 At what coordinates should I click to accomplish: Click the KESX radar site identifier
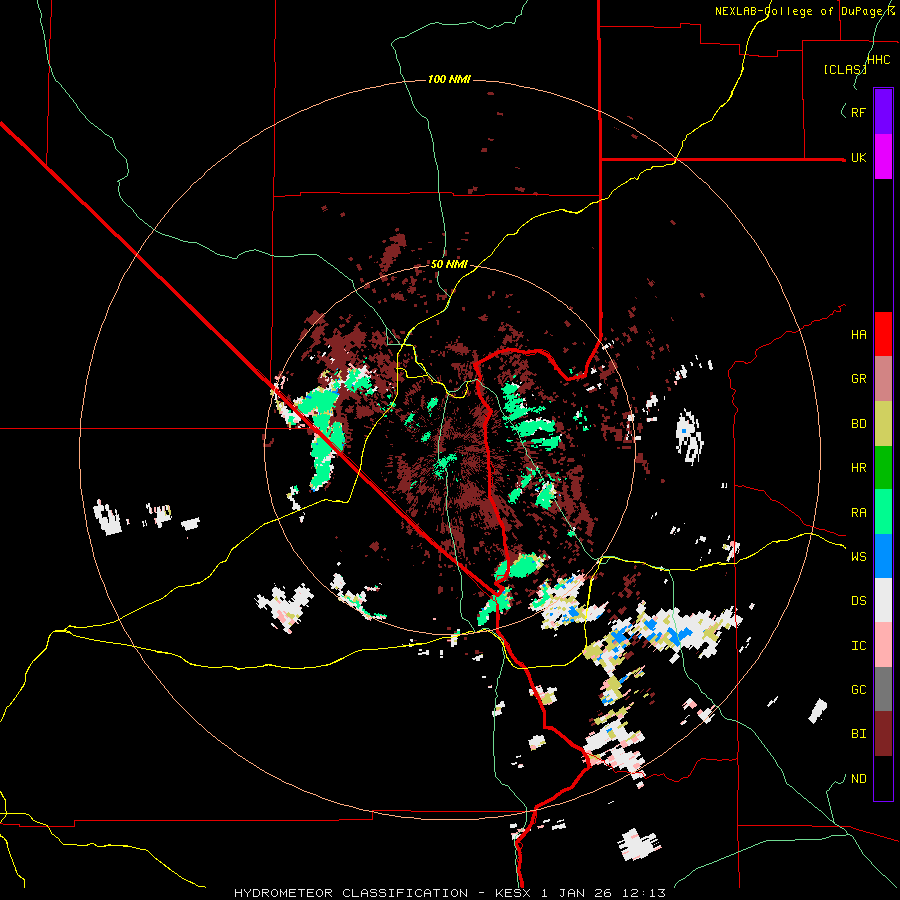[x=514, y=893]
